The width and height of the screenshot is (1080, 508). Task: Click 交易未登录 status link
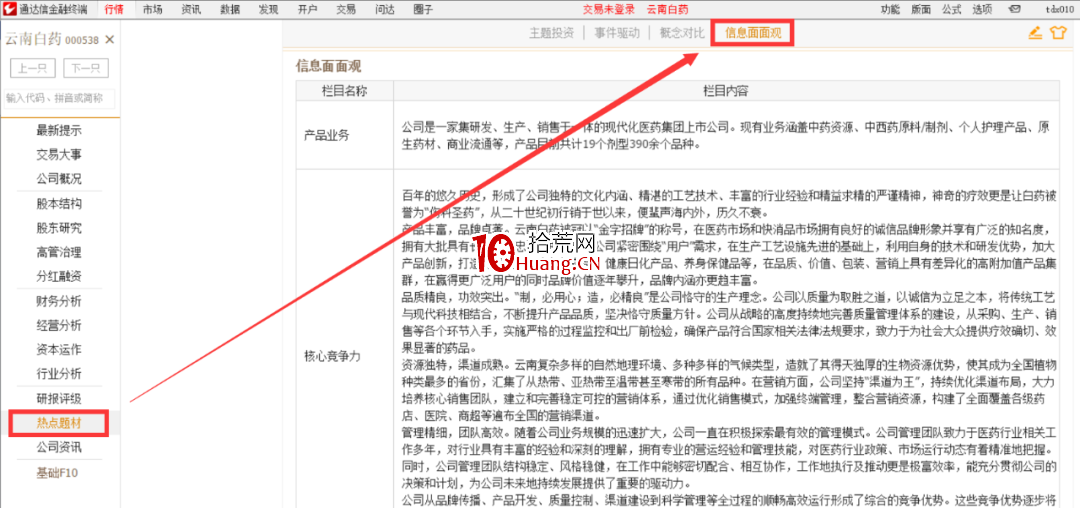pyautogui.click(x=608, y=10)
